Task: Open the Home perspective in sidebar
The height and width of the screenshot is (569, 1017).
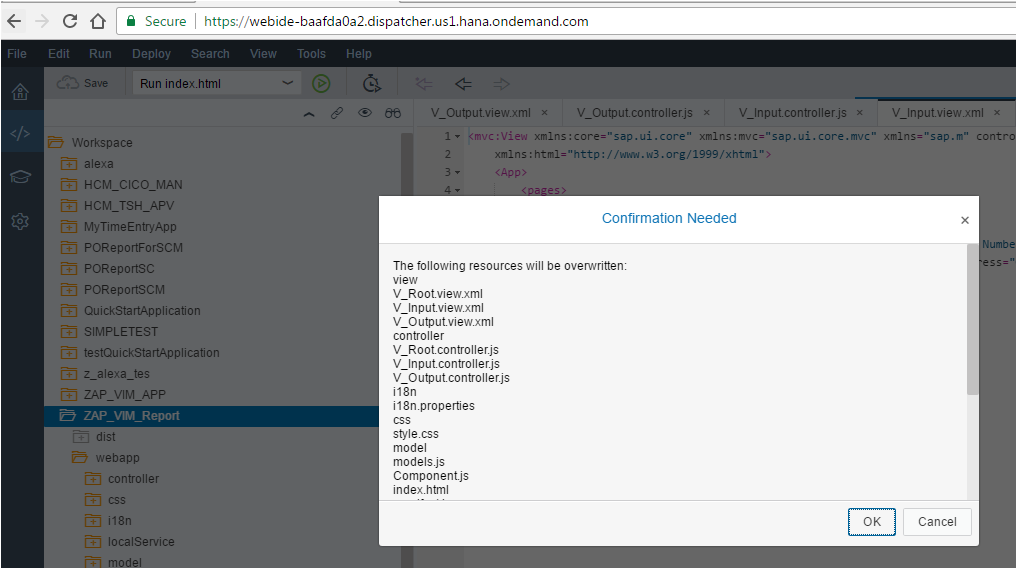Action: pyautogui.click(x=21, y=92)
